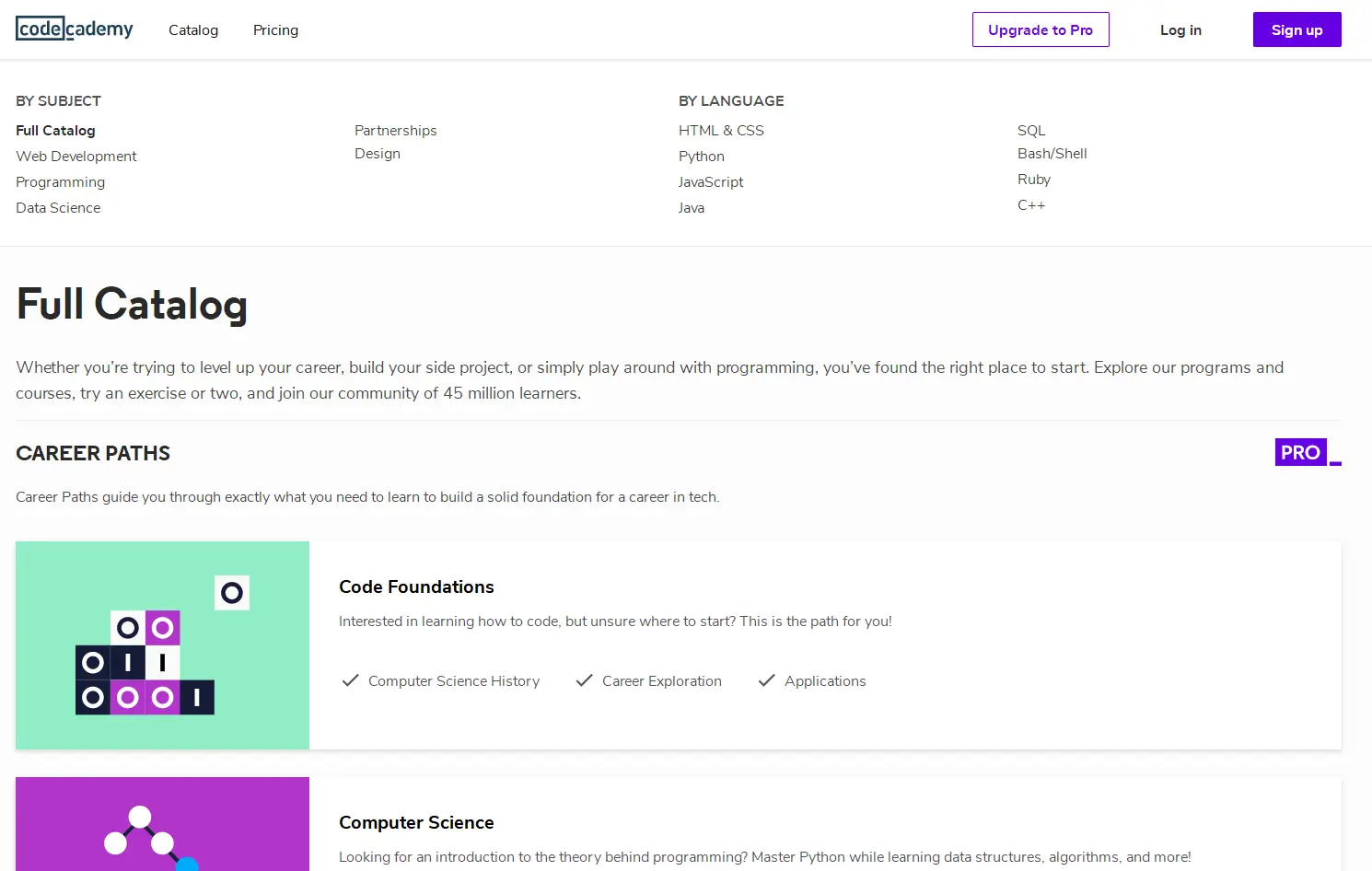Select Partnerships subject

pos(396,131)
